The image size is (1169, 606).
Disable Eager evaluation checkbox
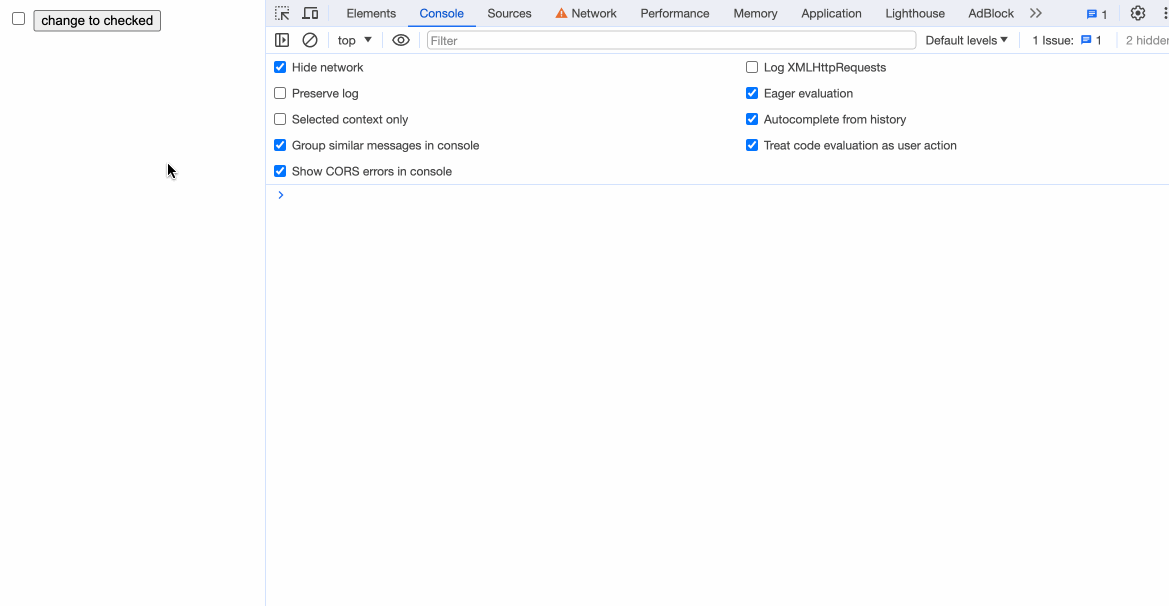(x=752, y=93)
